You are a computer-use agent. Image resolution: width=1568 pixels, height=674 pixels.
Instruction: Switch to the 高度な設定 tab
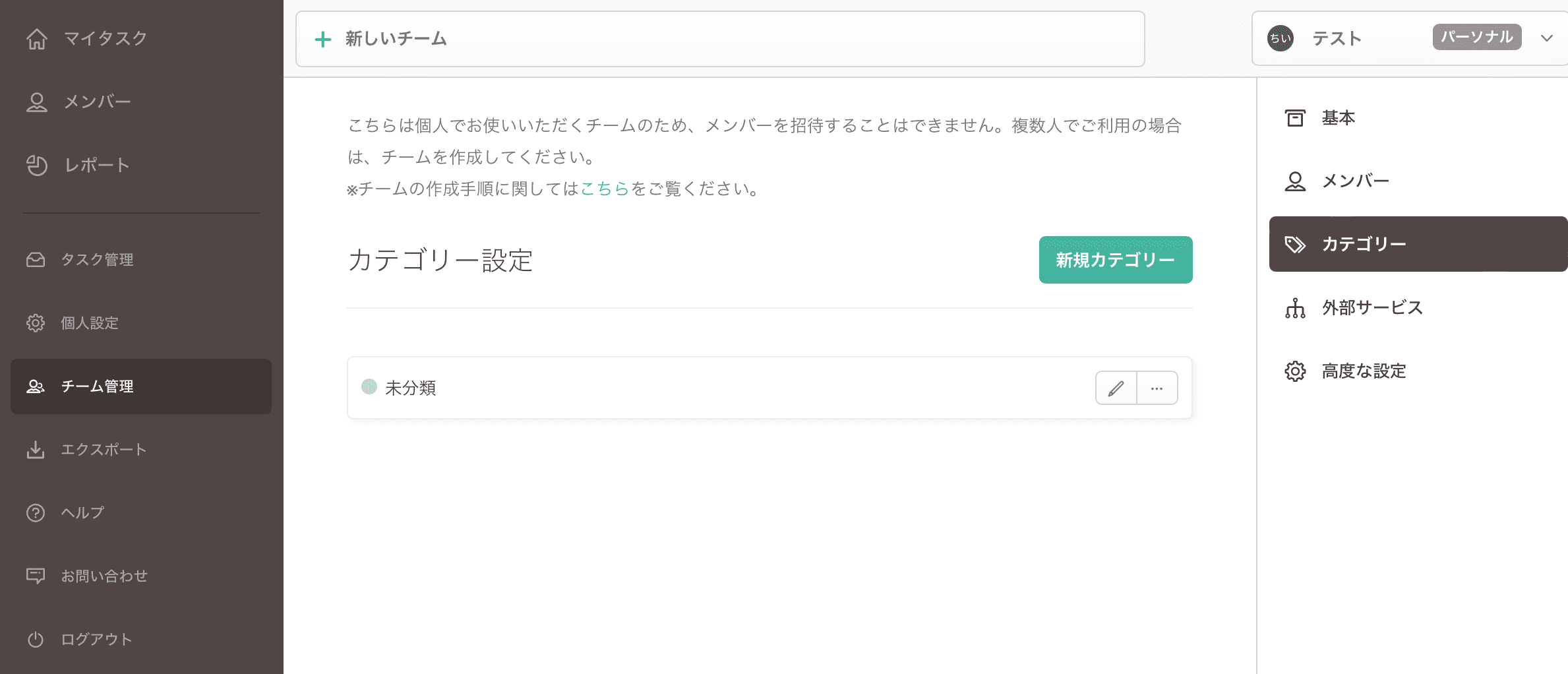point(1418,371)
